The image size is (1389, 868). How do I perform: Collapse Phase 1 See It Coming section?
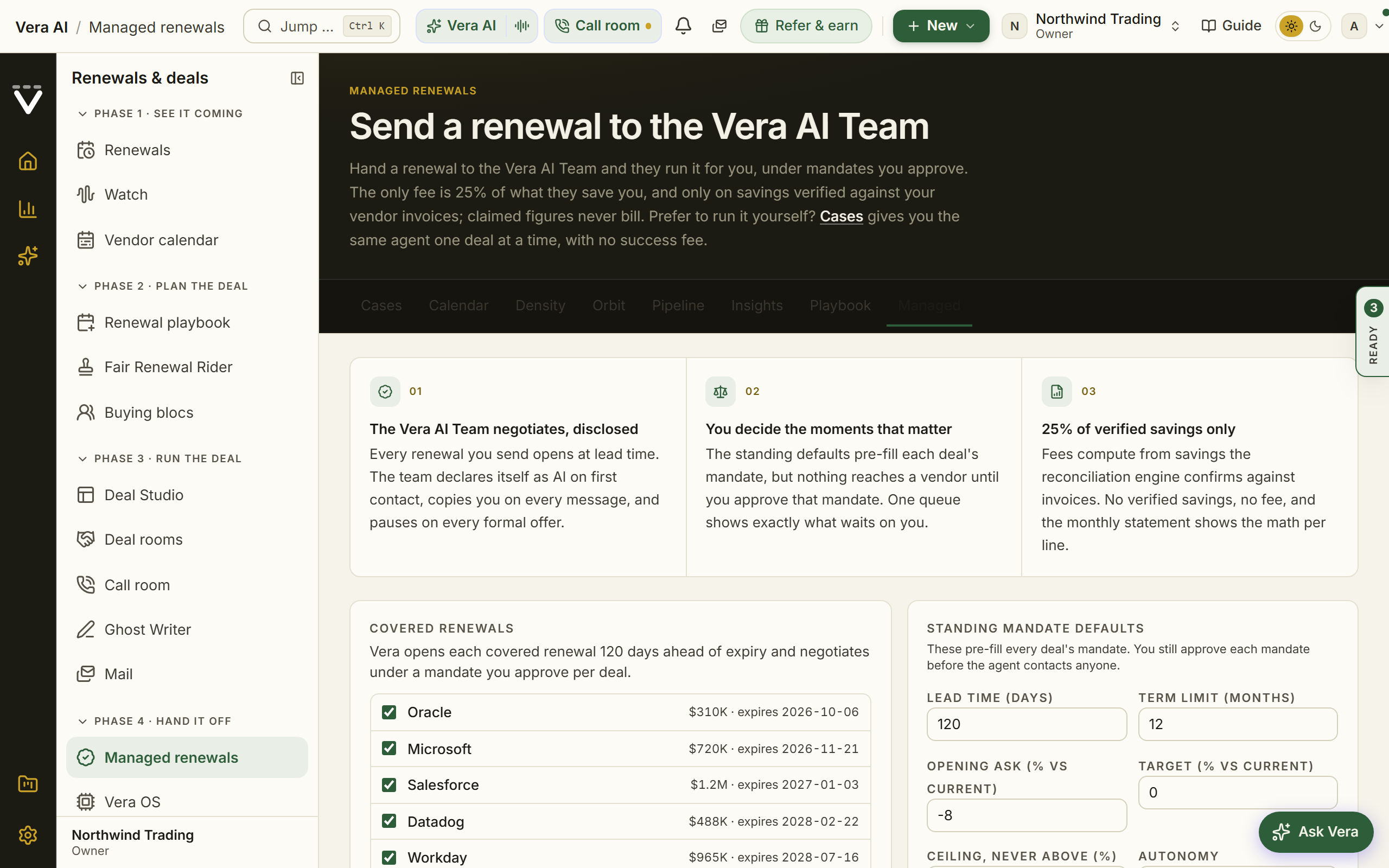pos(160,114)
